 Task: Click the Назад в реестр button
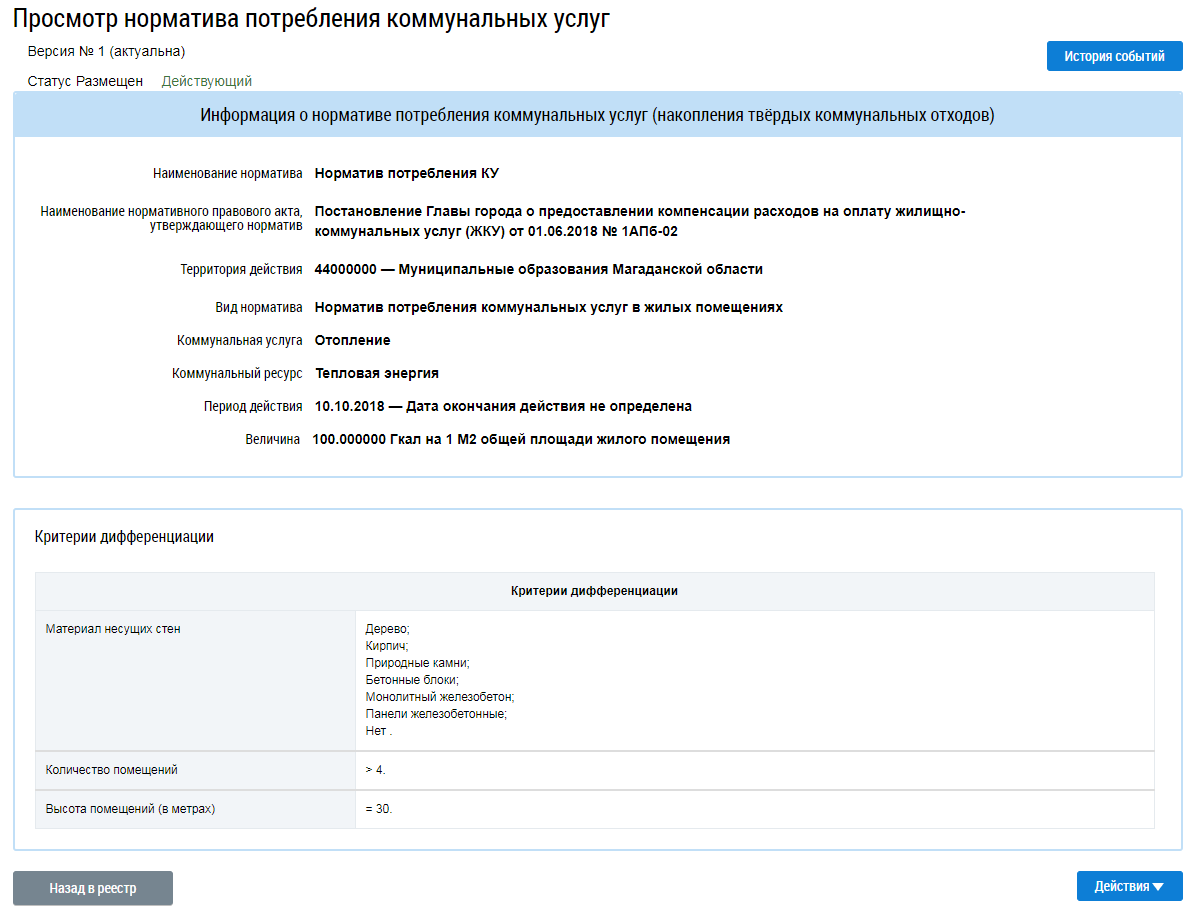92,888
